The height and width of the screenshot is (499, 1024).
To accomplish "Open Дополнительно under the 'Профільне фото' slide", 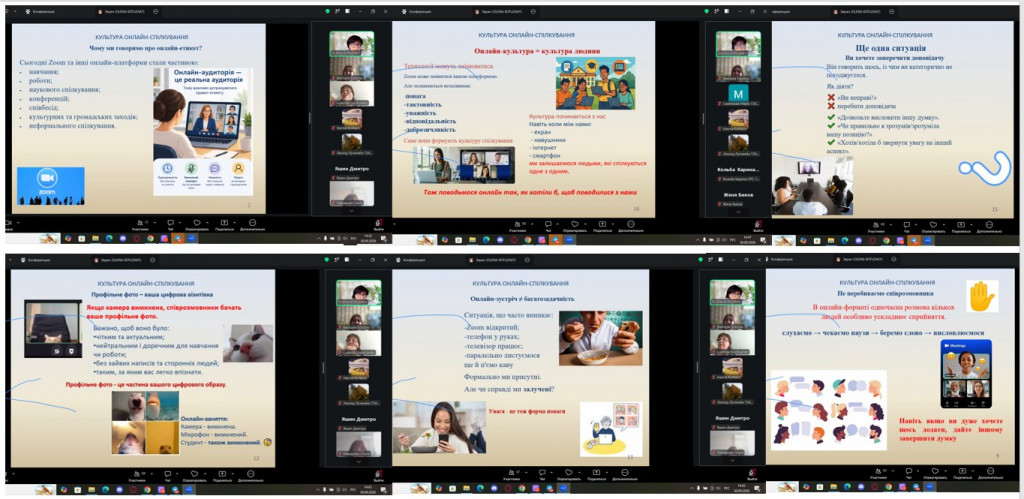I will (251, 475).
